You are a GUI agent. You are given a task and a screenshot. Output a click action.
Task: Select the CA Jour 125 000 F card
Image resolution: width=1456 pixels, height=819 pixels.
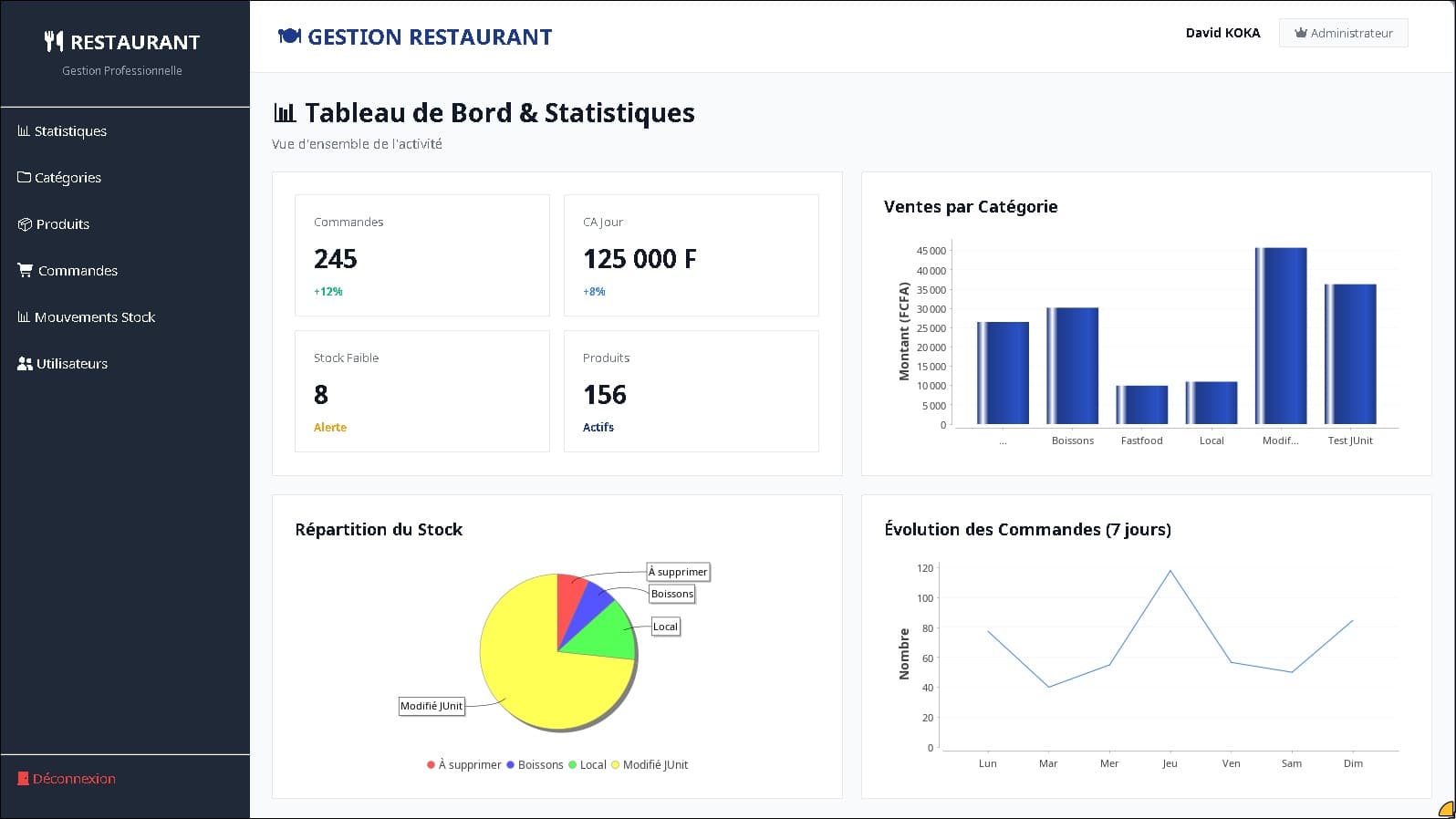[x=692, y=255]
